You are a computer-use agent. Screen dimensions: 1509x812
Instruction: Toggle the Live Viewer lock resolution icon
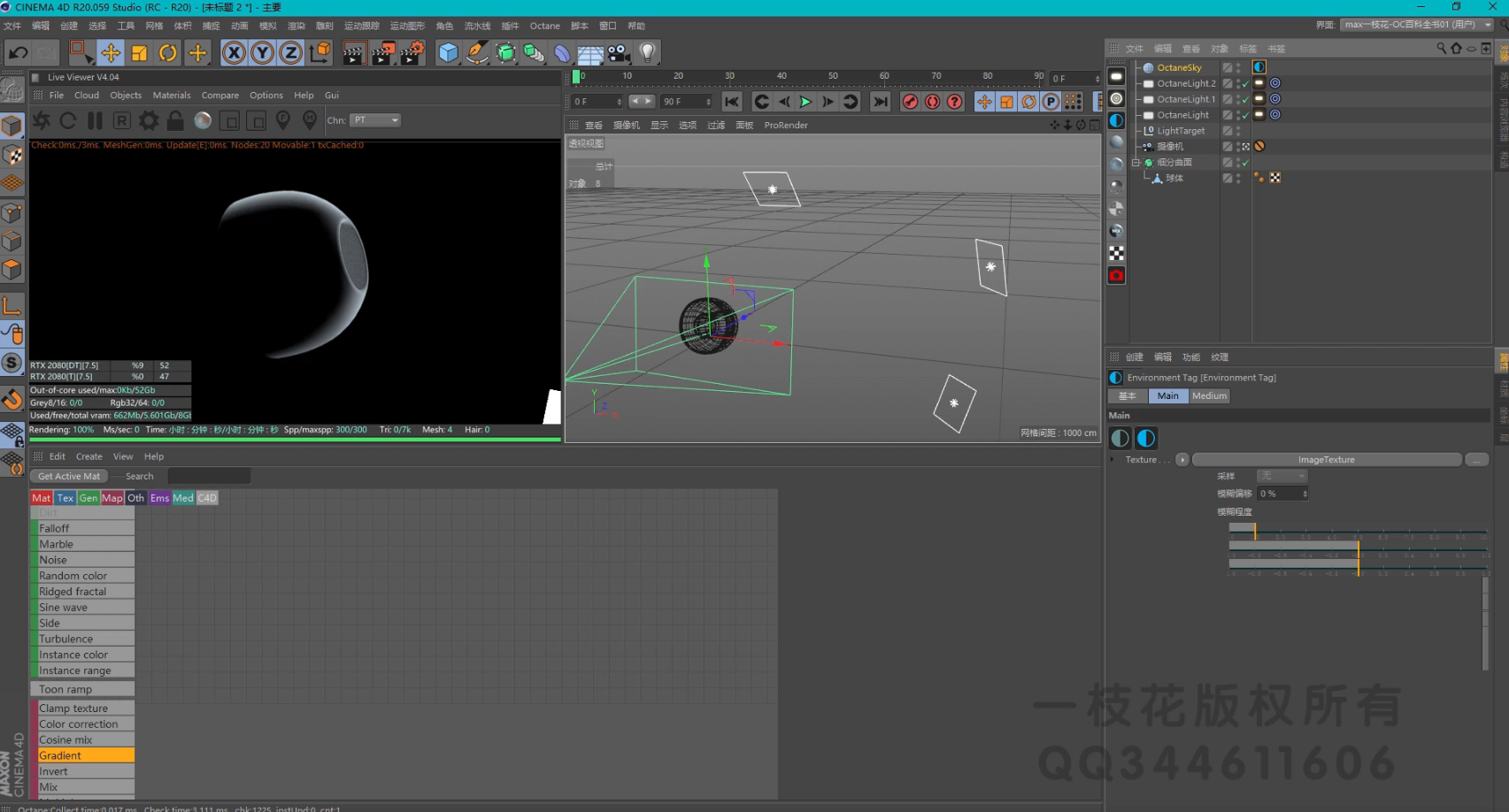pos(175,120)
